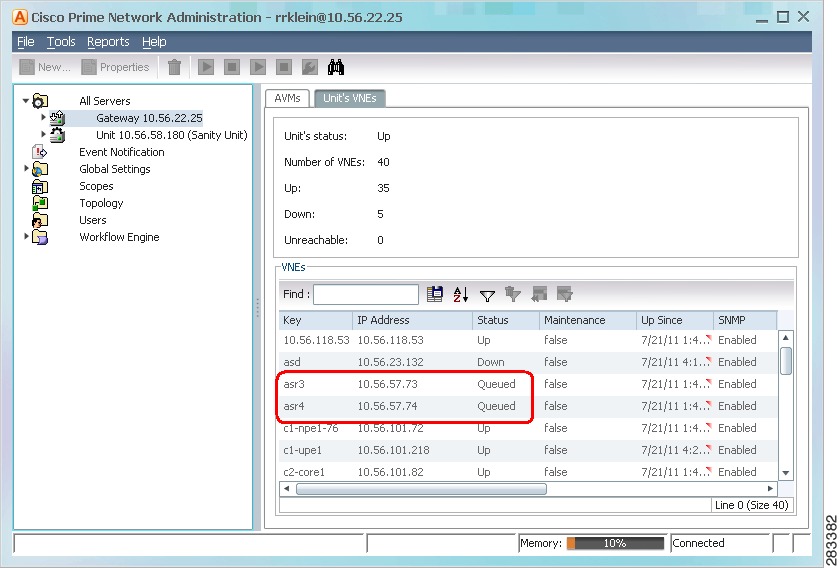The height and width of the screenshot is (568, 840).
Task: Sort by the Maintenance column header
Action: (588, 320)
